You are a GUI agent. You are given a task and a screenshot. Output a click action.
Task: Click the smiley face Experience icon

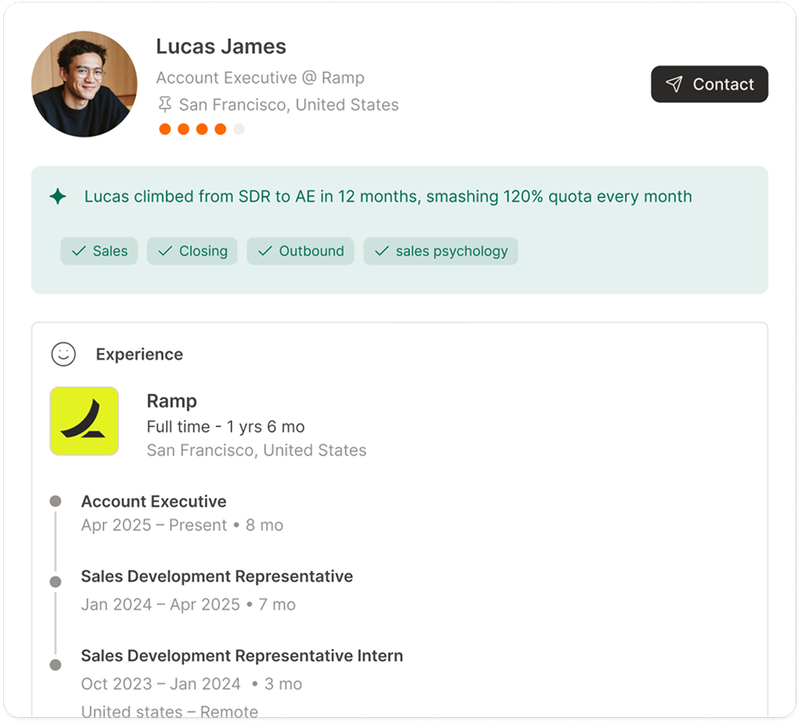(63, 354)
